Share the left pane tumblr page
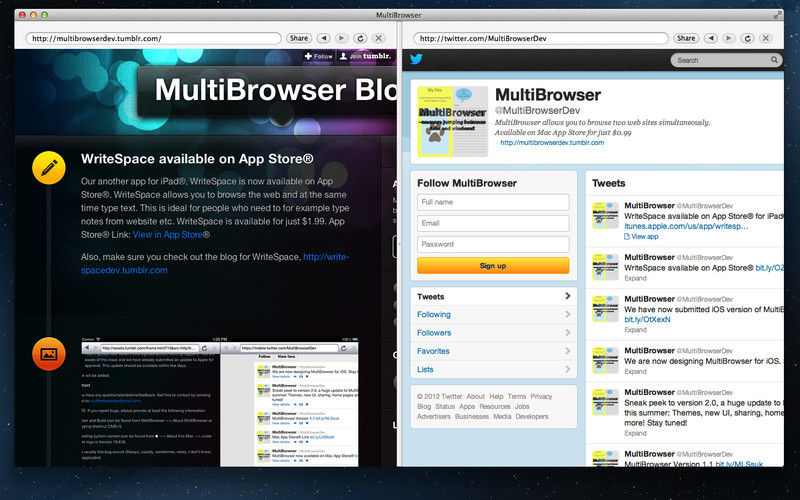800x500 pixels. click(x=298, y=38)
